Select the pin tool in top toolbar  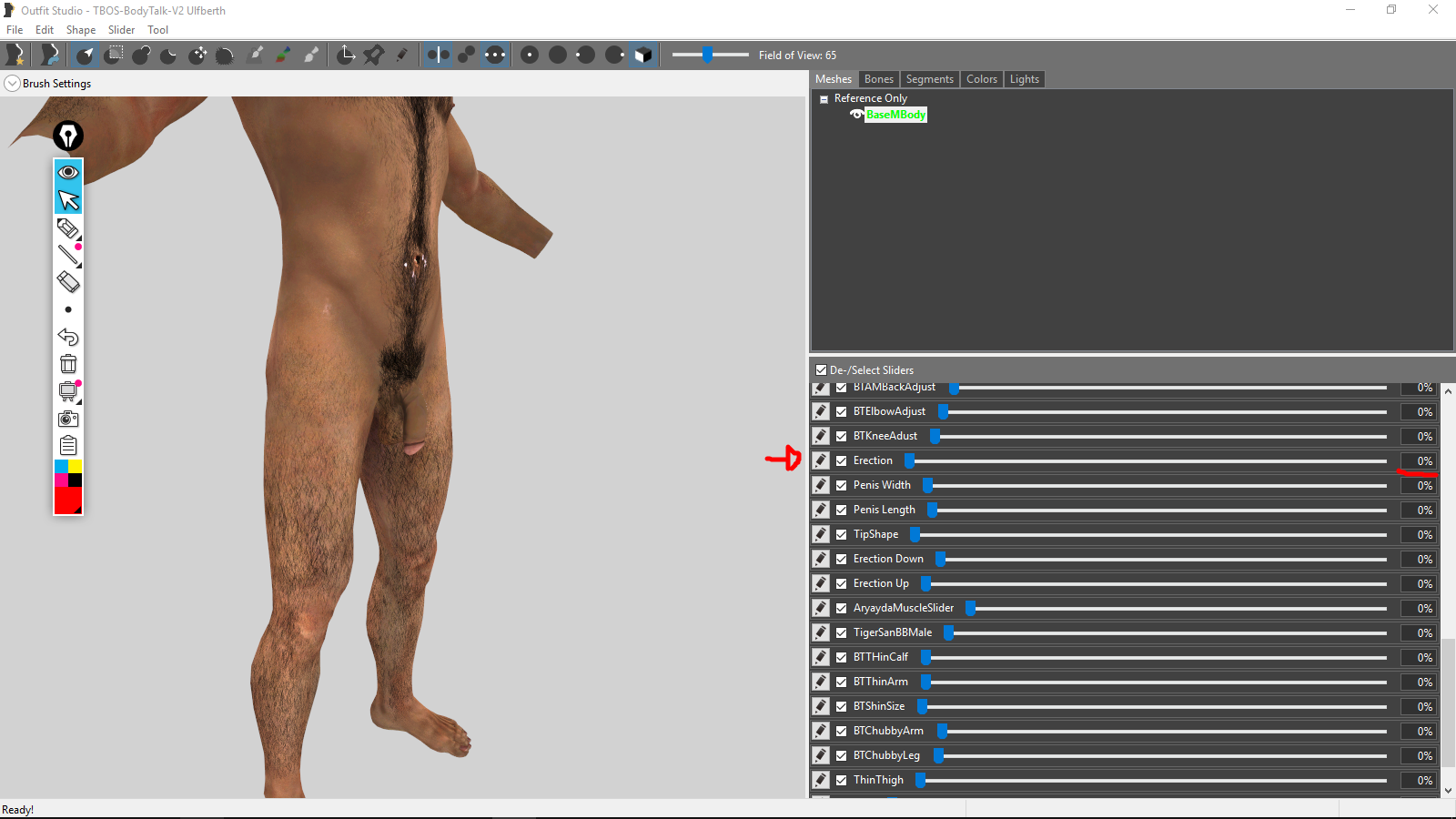coord(373,55)
